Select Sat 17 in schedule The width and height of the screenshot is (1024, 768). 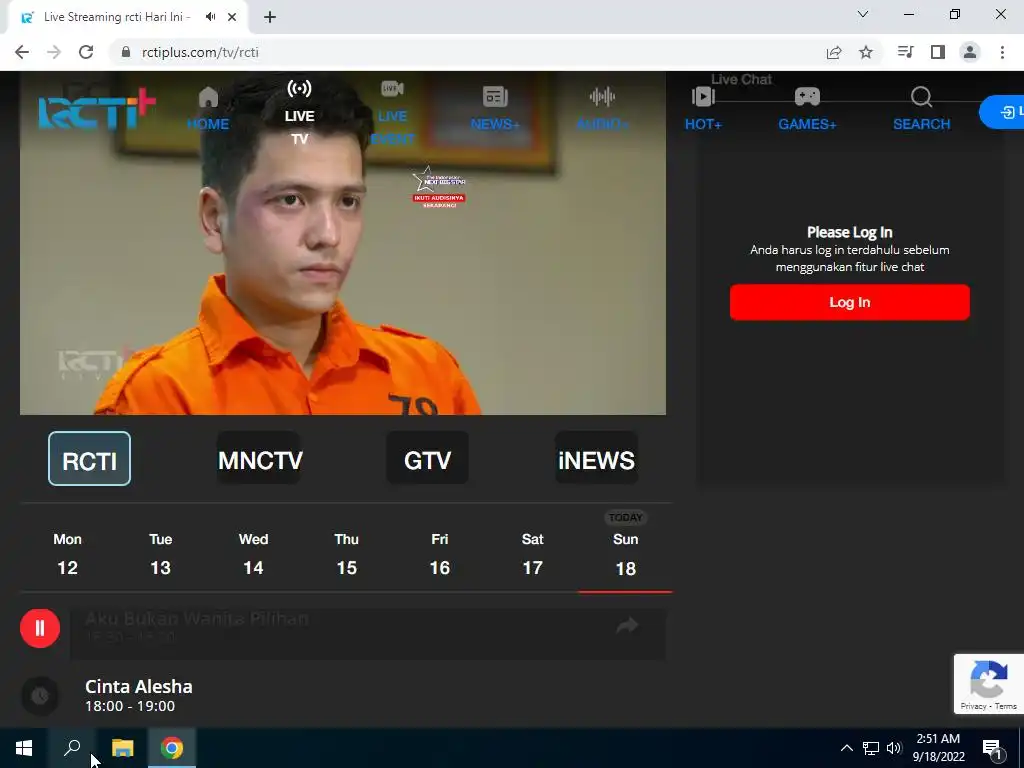[532, 554]
